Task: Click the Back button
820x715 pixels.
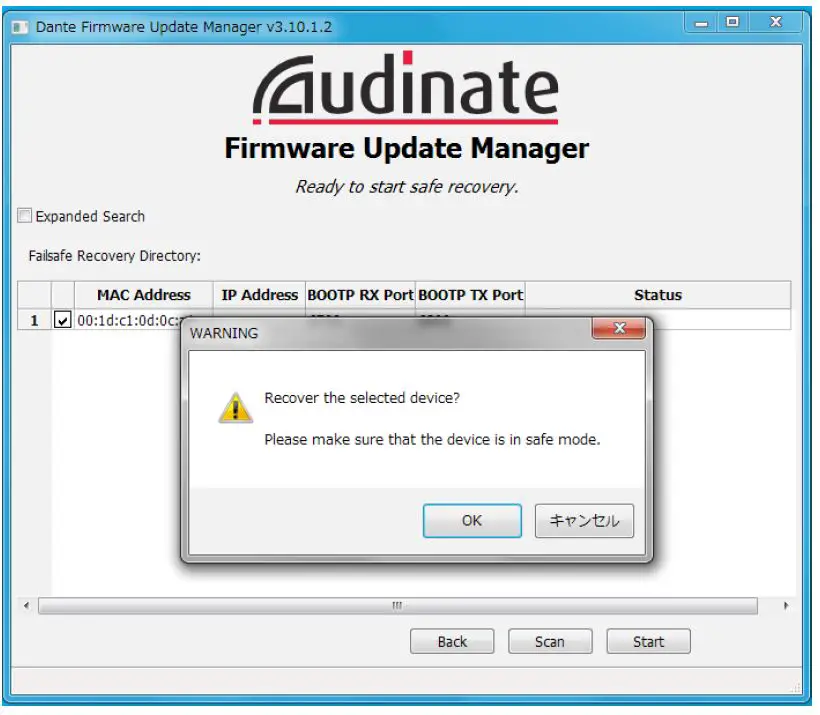Action: pyautogui.click(x=452, y=641)
